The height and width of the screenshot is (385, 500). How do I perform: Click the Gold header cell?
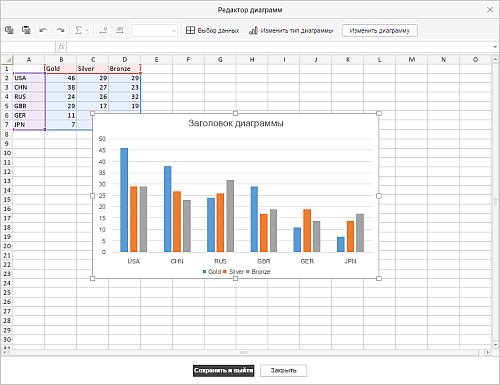[x=60, y=69]
